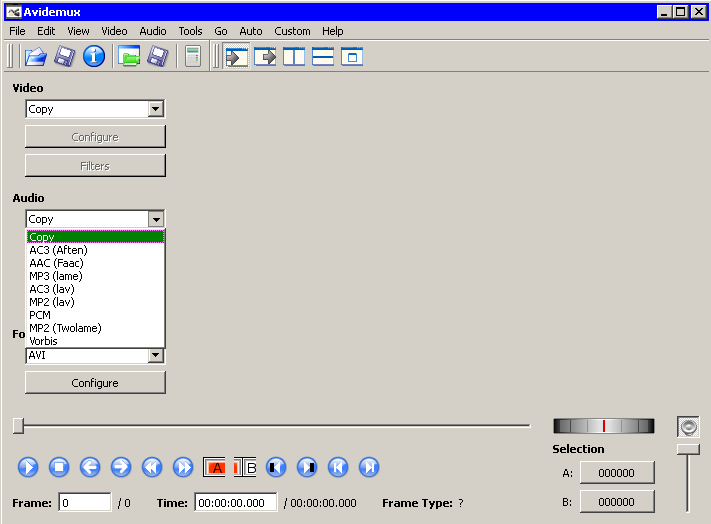The image size is (711, 524).
Task: Click the Frame number input field
Action: (85, 503)
